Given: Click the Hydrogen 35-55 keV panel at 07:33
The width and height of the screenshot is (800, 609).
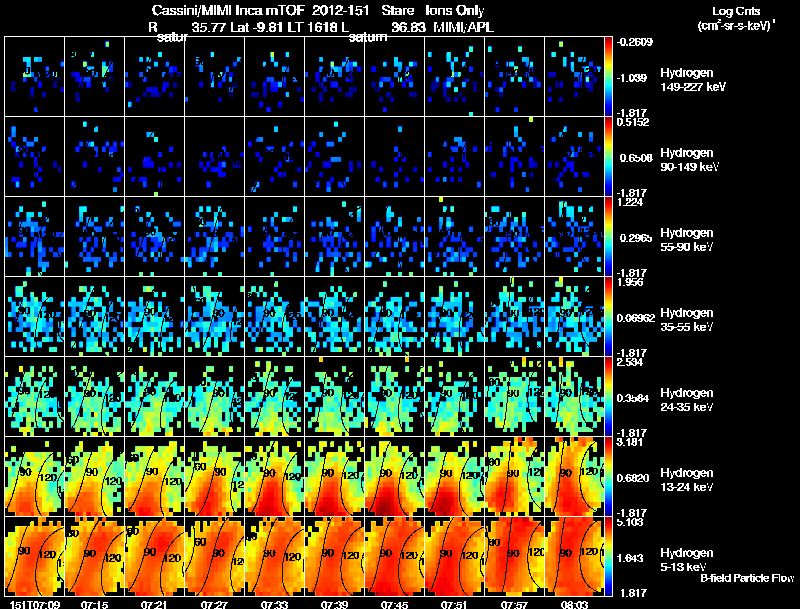Looking at the screenshot, I should [x=274, y=316].
